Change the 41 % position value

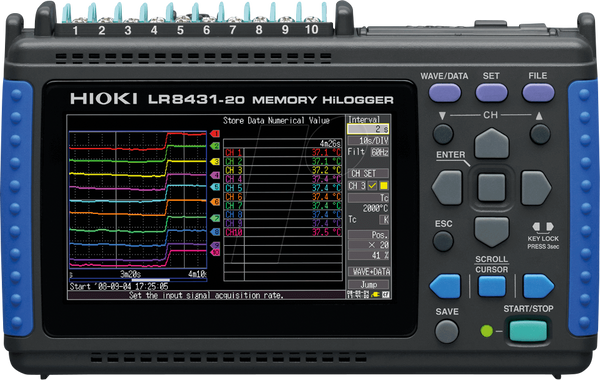368,255
